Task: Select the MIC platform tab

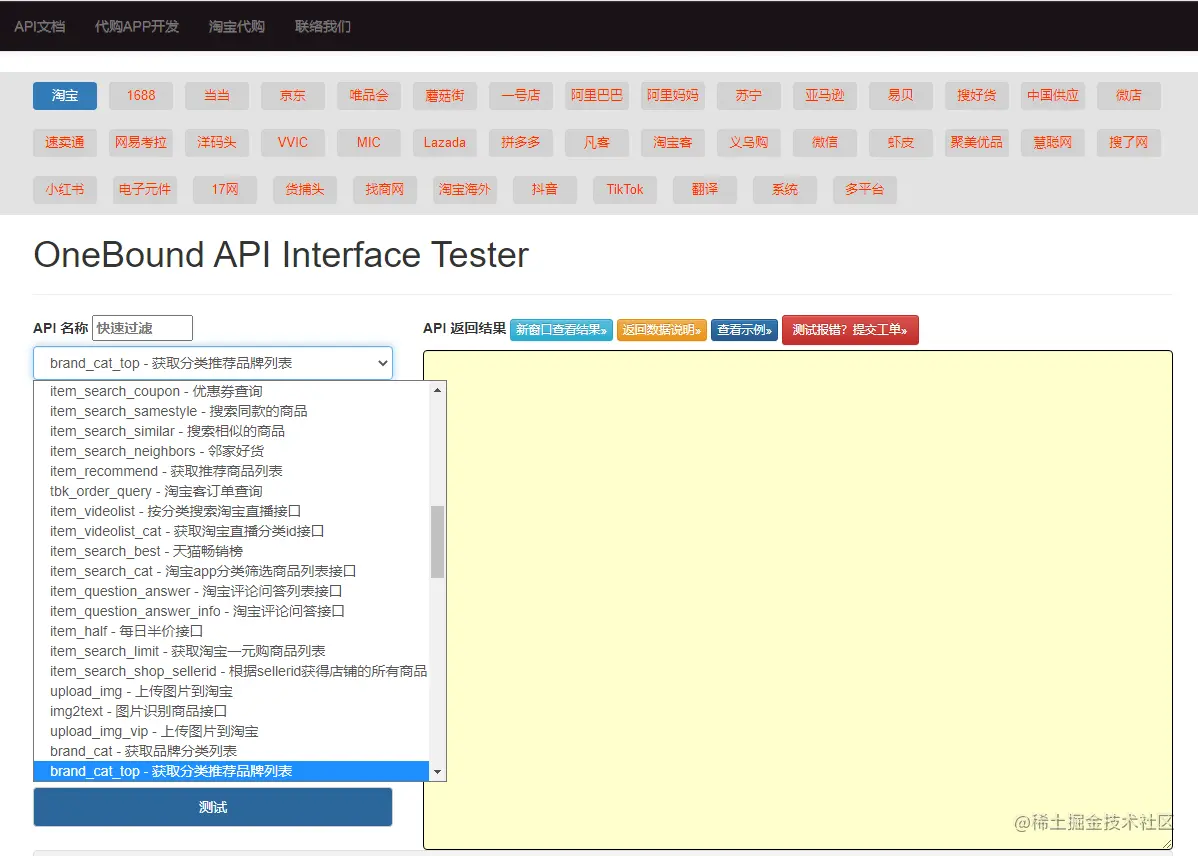Action: (369, 143)
